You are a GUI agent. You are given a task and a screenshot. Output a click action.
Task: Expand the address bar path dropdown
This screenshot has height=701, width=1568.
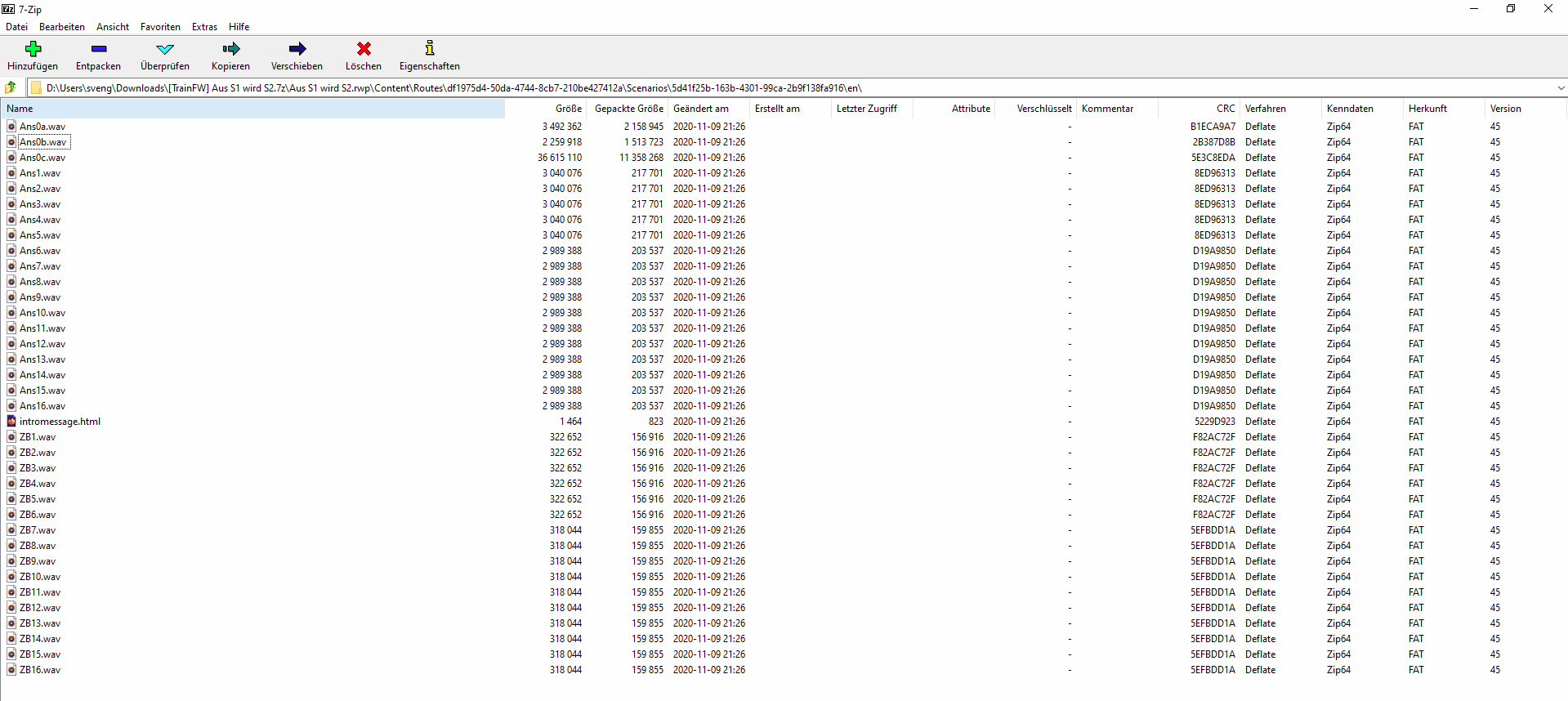(1560, 88)
